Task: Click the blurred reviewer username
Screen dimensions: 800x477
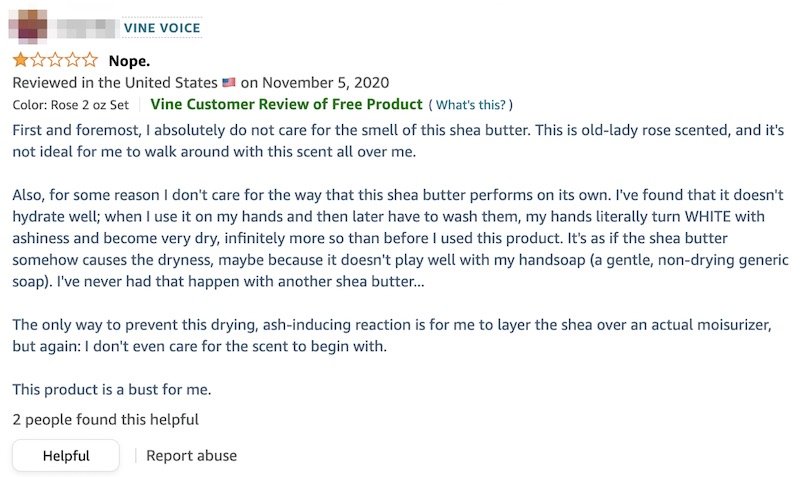Action: click(86, 28)
